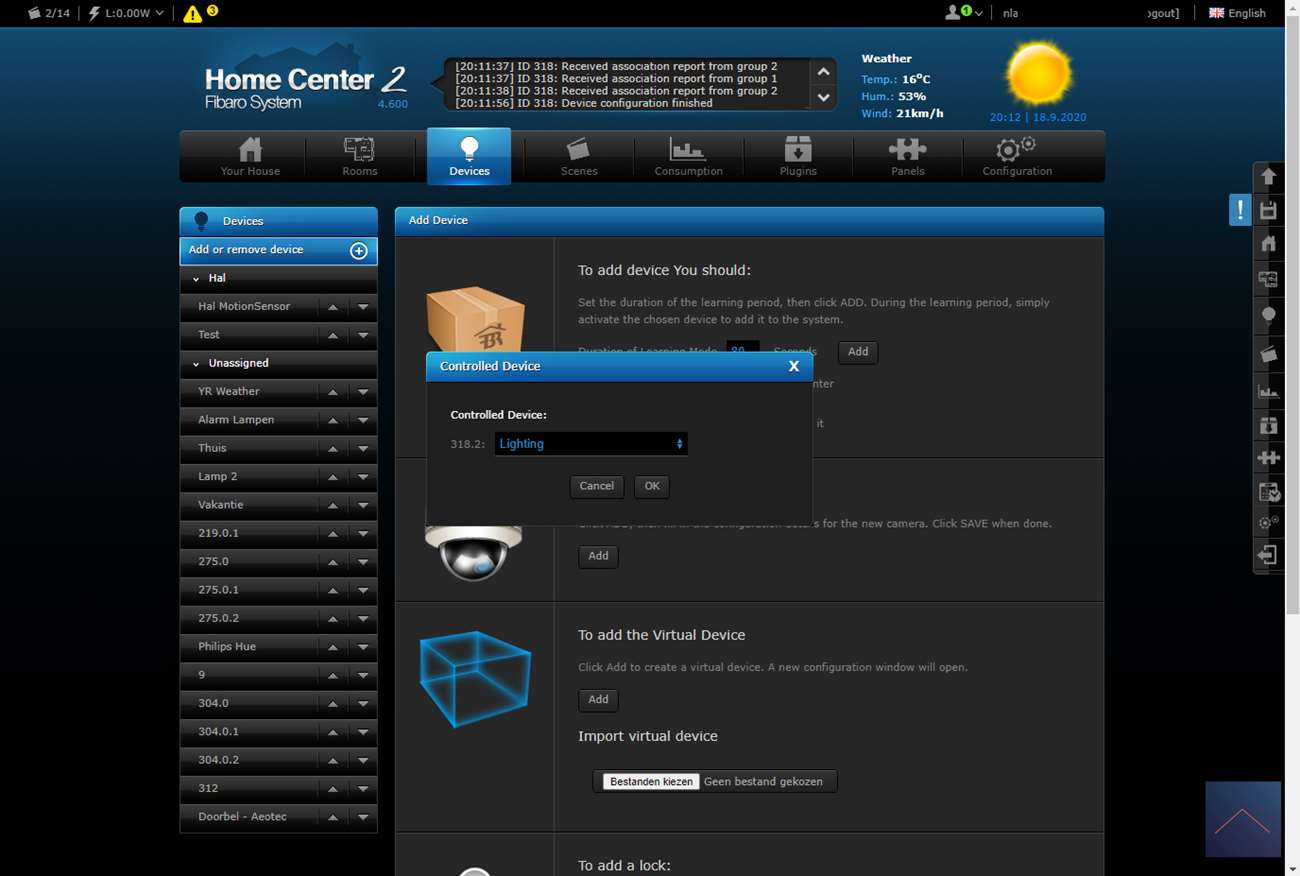Open the Panels puzzle section
1300x876 pixels.
[907, 156]
